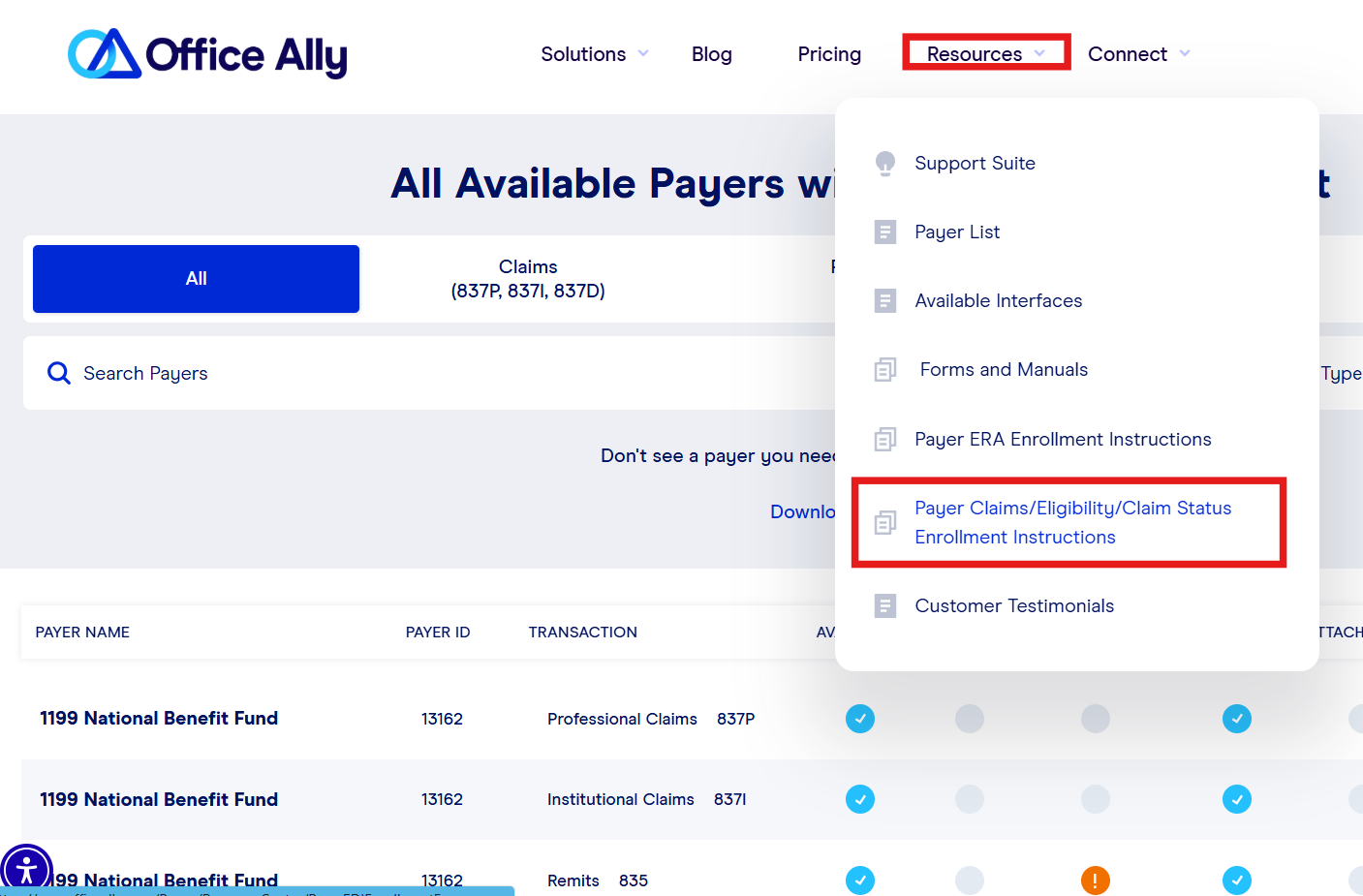The height and width of the screenshot is (896, 1363).
Task: Click the first blue checkmark in Remits row
Action: tap(860, 881)
